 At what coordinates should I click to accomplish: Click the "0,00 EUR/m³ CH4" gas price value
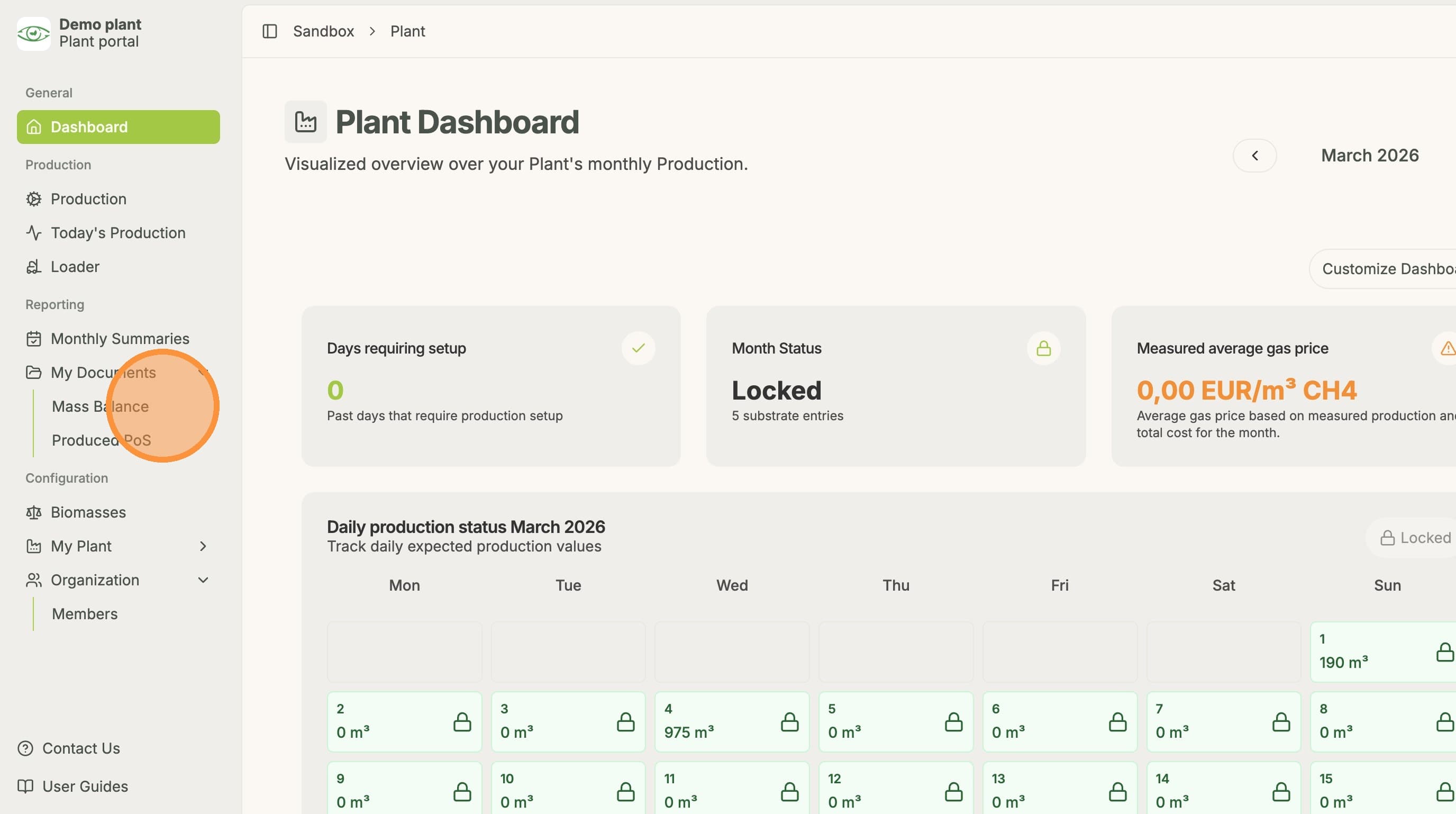pyautogui.click(x=1246, y=390)
